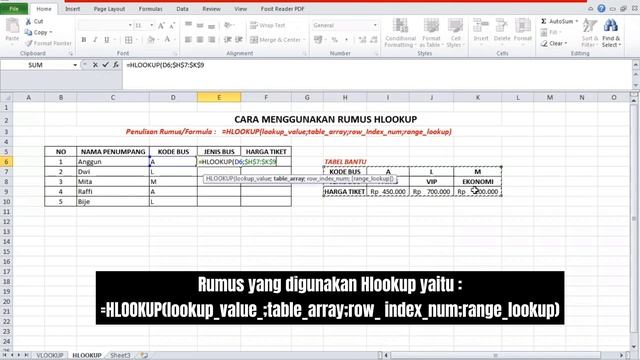Decrease font size with Shrink Font icon
Image resolution: width=640 pixels, height=360 pixels.
click(x=172, y=26)
